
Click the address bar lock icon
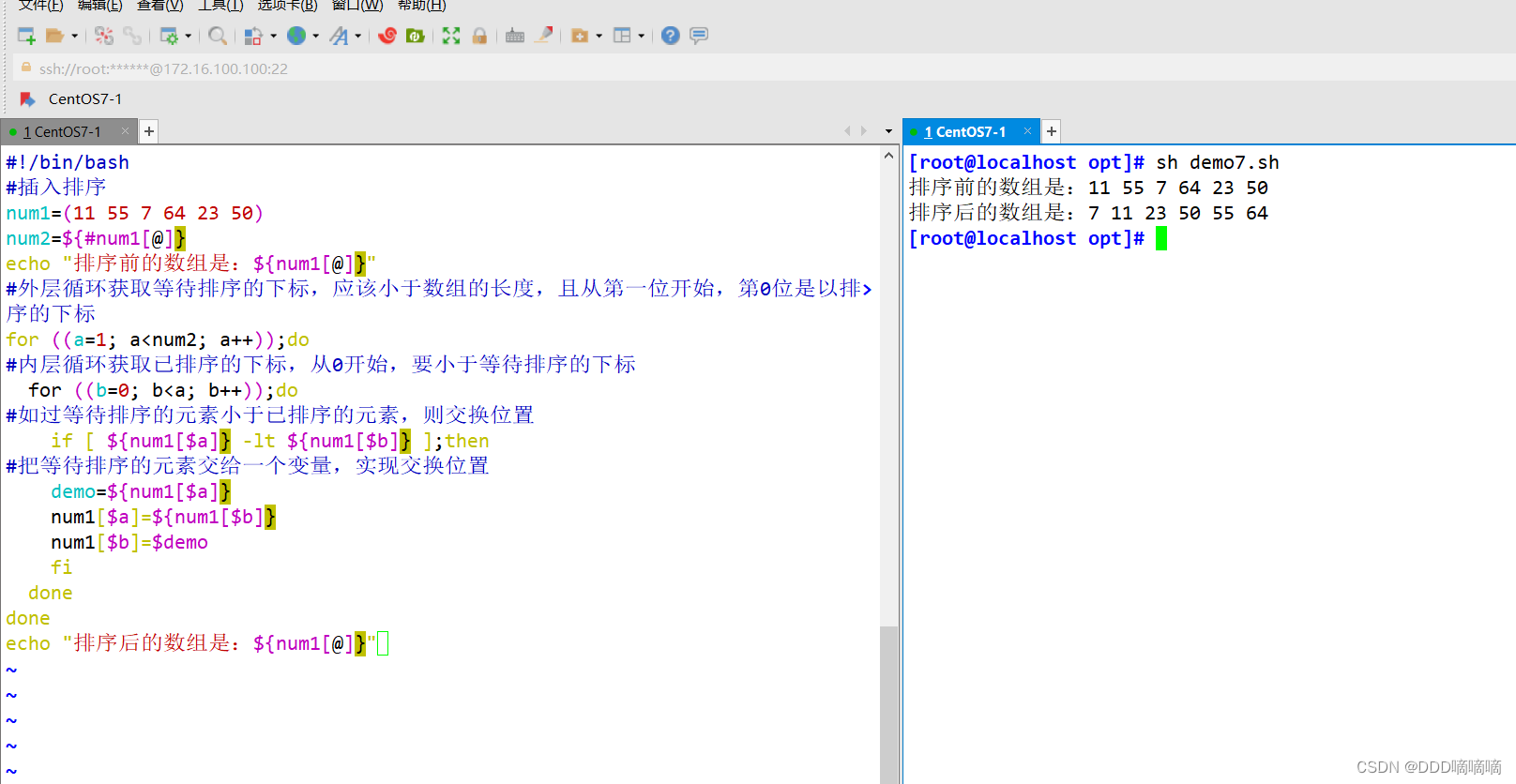click(x=26, y=68)
